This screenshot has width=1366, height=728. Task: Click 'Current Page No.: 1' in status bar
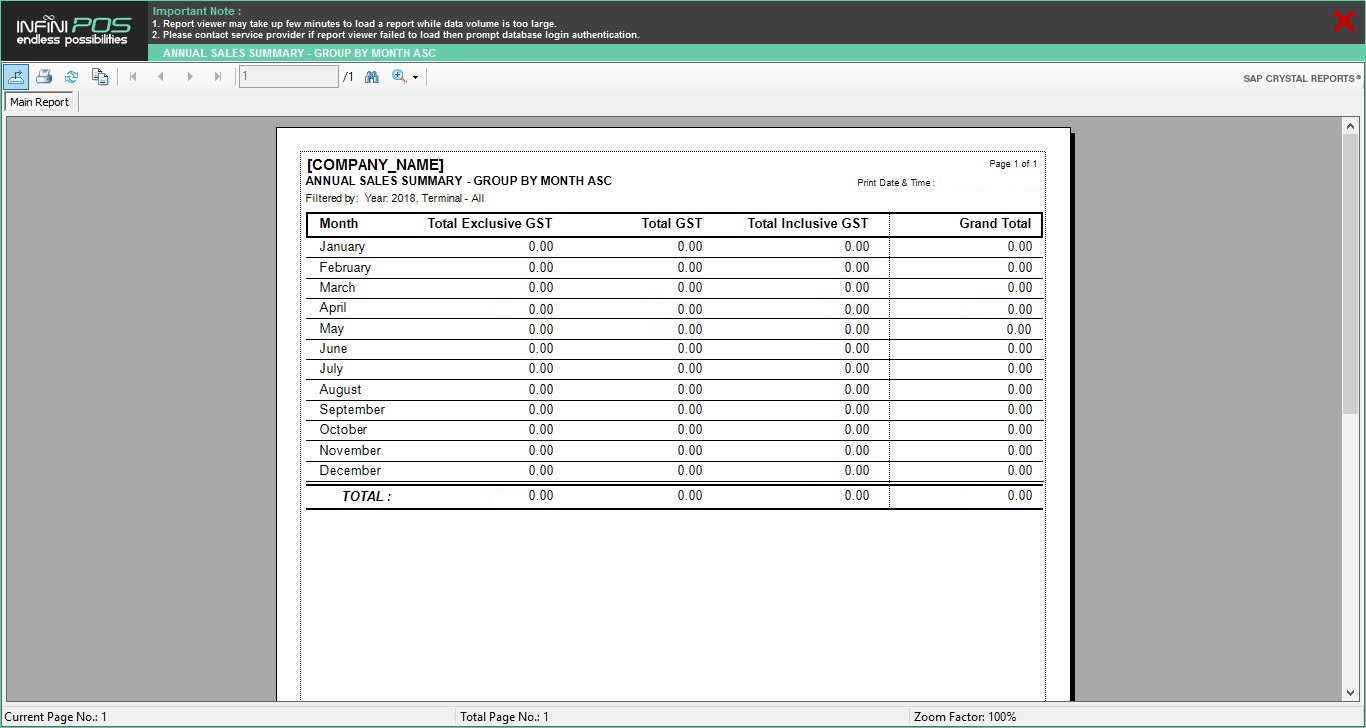click(56, 717)
